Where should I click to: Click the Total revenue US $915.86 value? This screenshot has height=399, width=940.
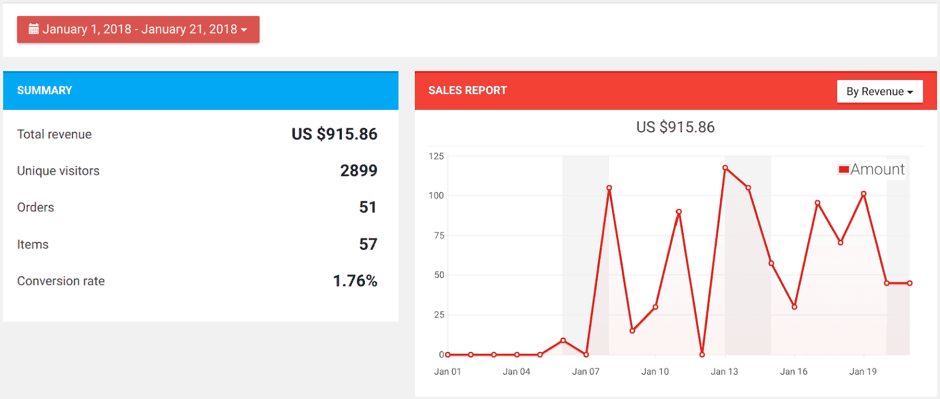tap(335, 134)
